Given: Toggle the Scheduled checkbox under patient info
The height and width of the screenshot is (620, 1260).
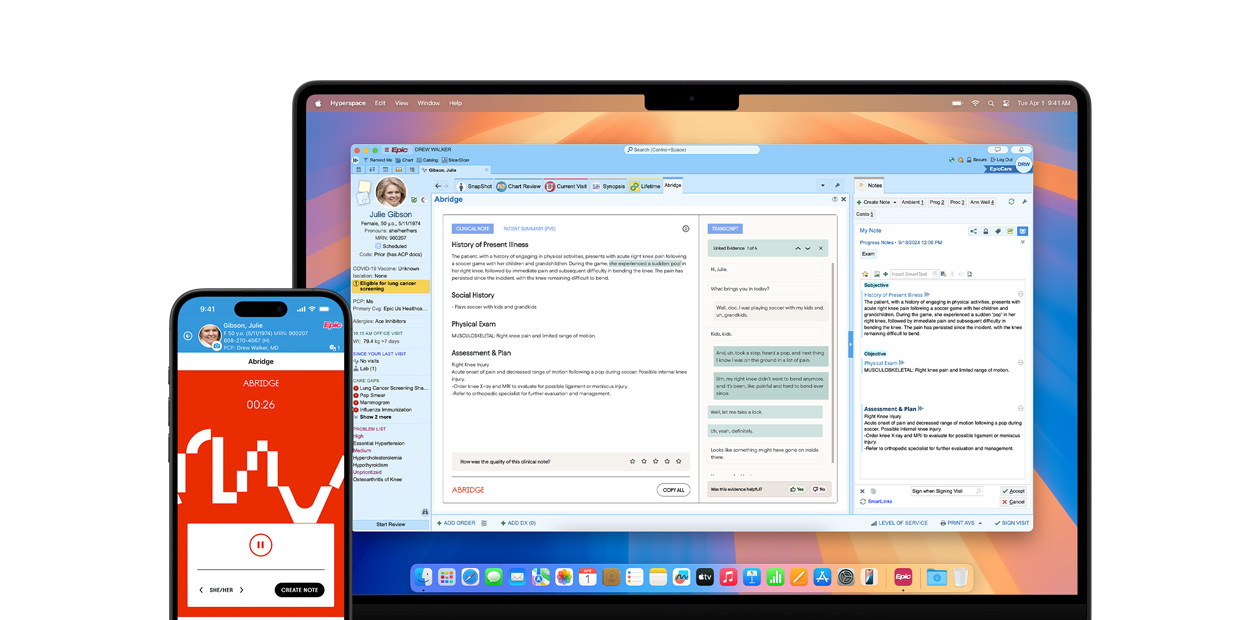Looking at the screenshot, I should click(x=378, y=246).
